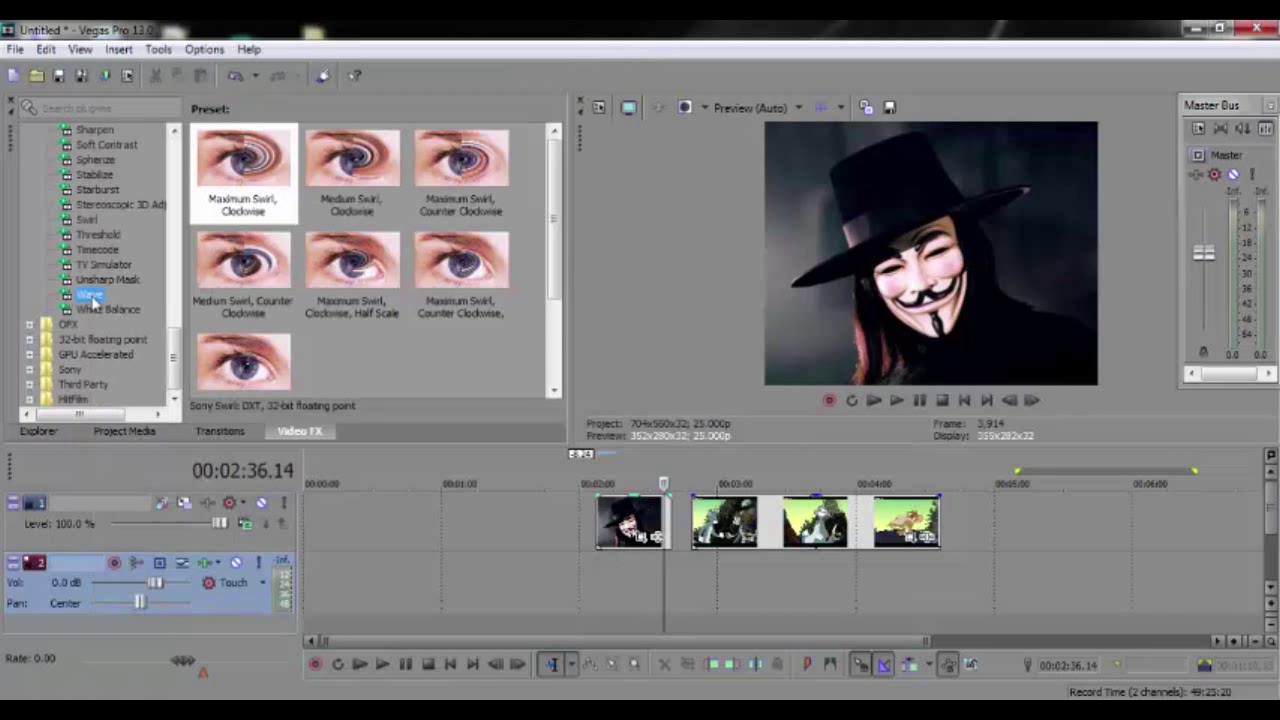The width and height of the screenshot is (1280, 720).
Task: Copy snapshot to clipboard icon
Action: coord(866,108)
